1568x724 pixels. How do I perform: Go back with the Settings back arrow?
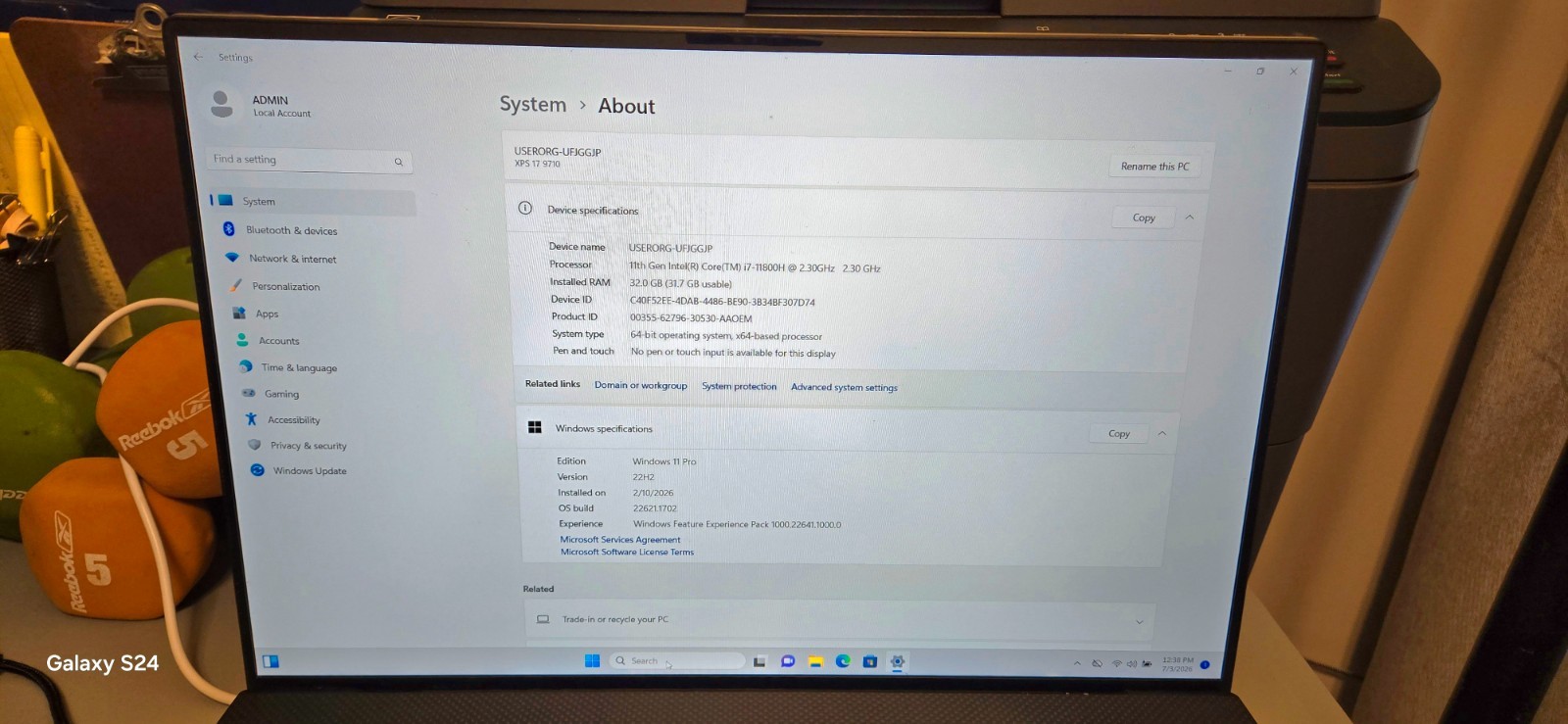[199, 57]
